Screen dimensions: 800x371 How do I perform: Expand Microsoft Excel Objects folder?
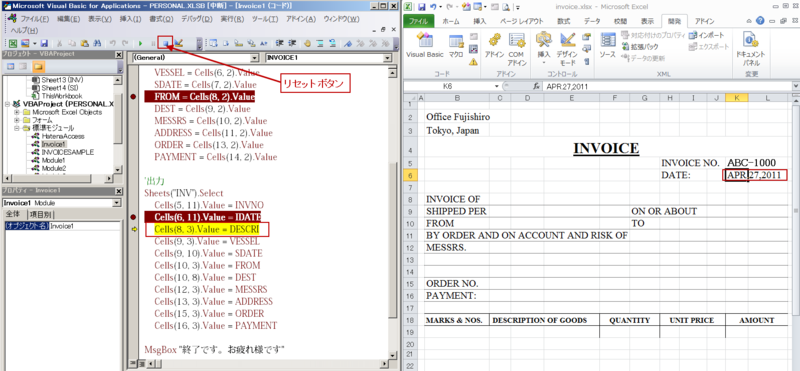pos(17,112)
